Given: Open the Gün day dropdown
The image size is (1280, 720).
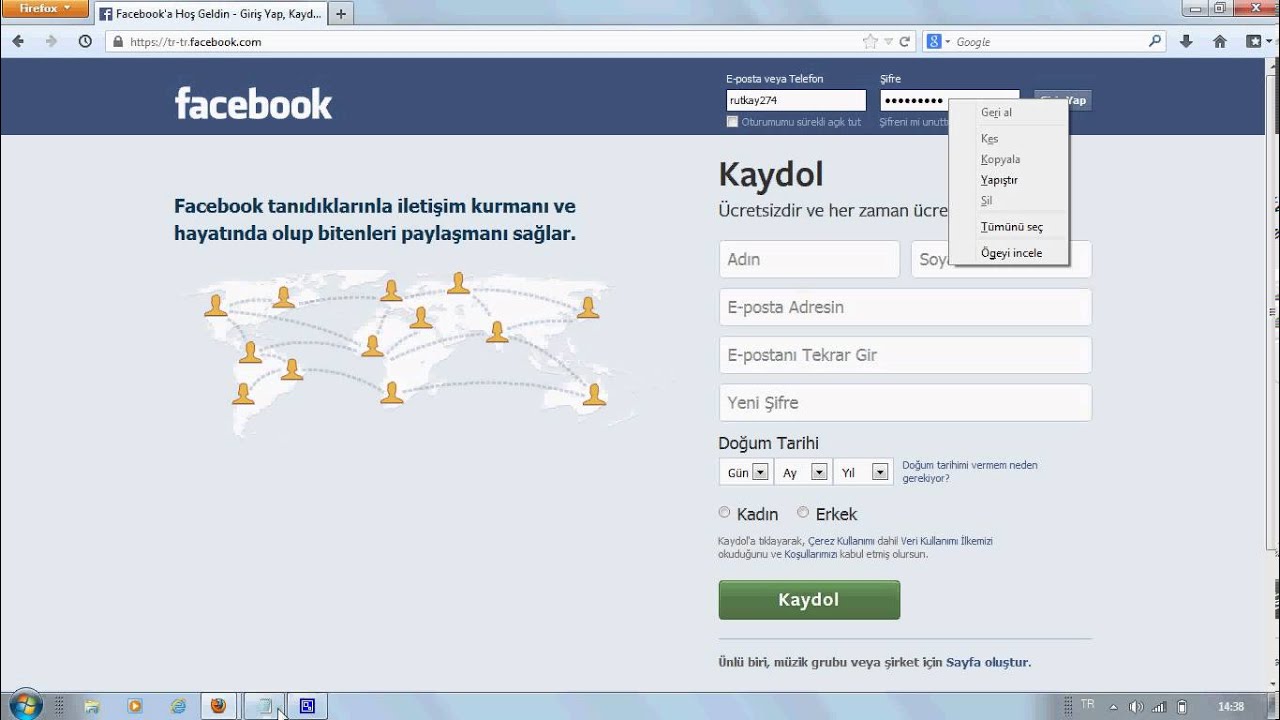Looking at the screenshot, I should (747, 472).
